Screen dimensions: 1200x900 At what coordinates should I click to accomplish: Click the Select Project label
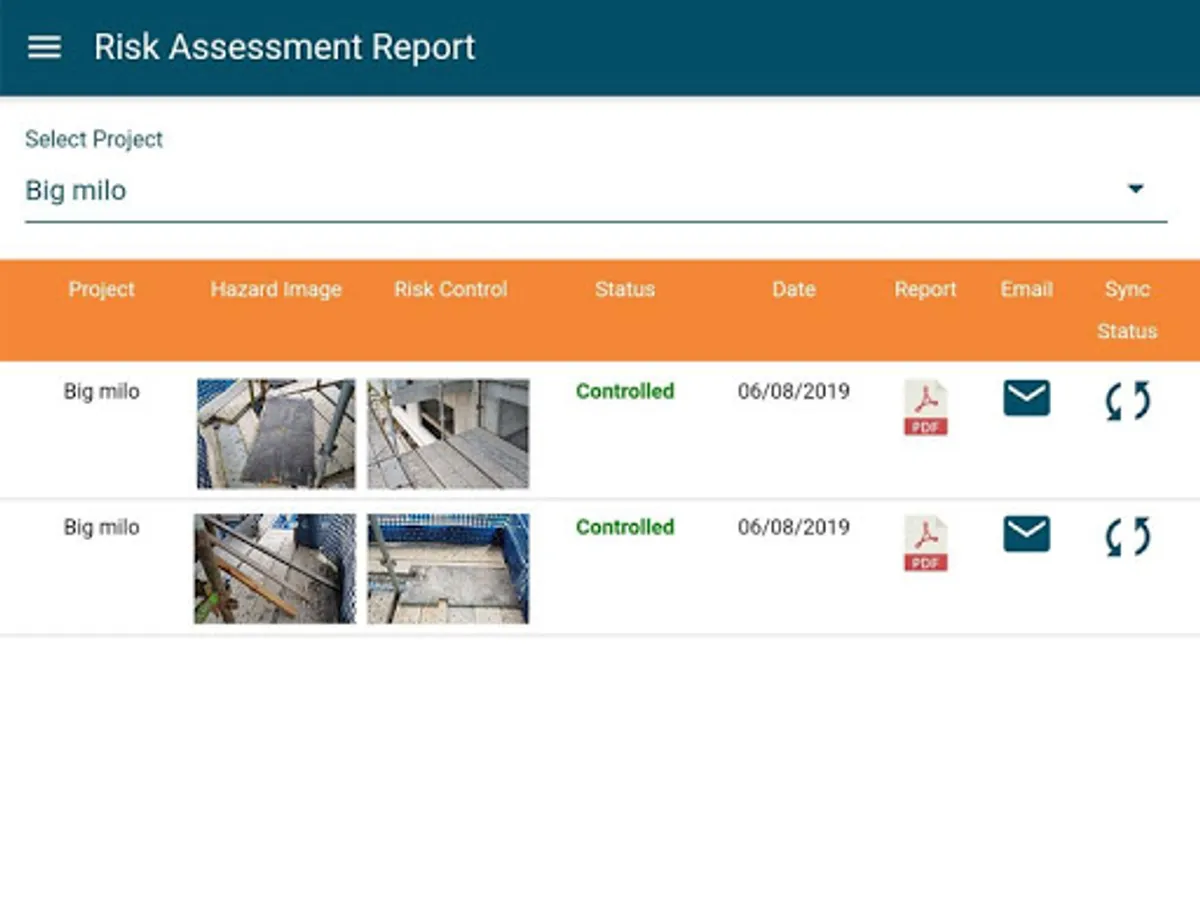94,139
